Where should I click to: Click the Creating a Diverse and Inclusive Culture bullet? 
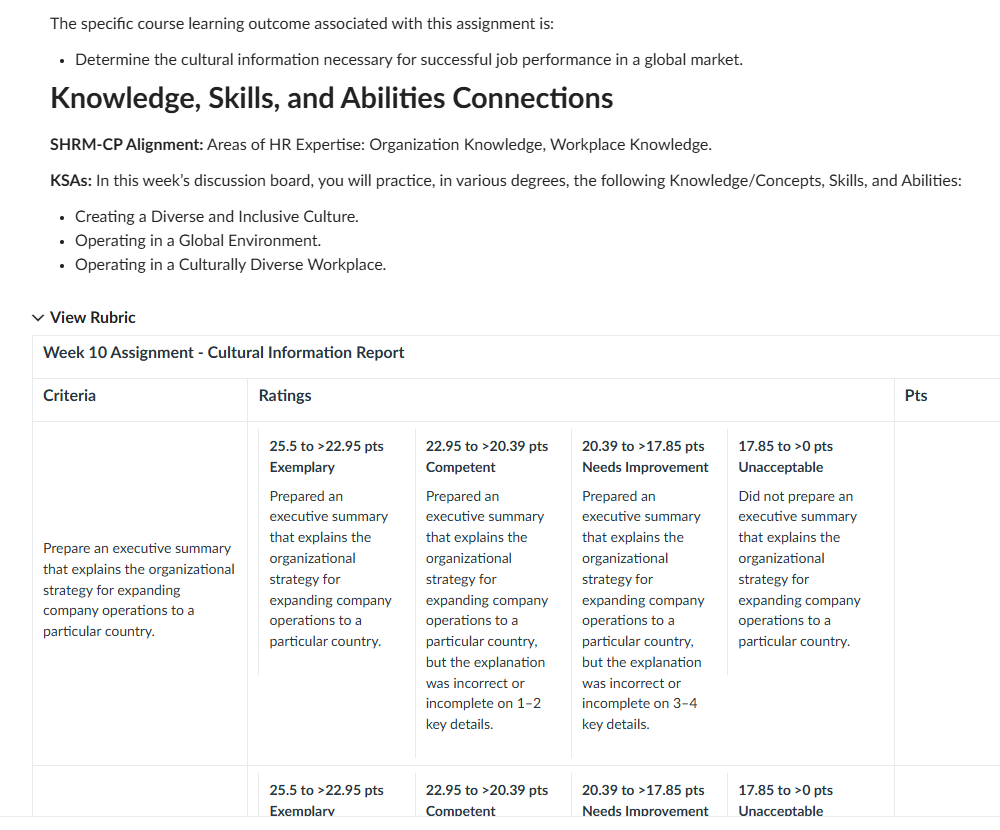pos(217,217)
